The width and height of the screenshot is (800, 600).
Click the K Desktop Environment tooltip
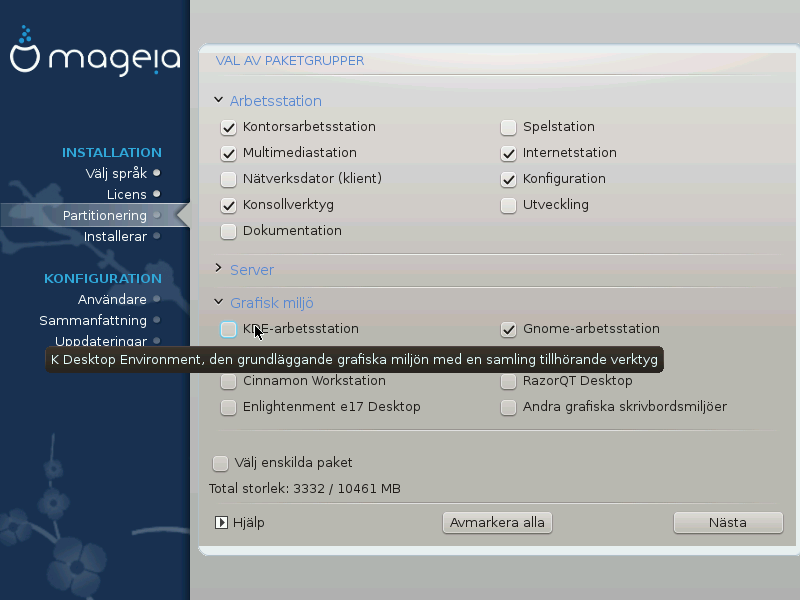355,360
